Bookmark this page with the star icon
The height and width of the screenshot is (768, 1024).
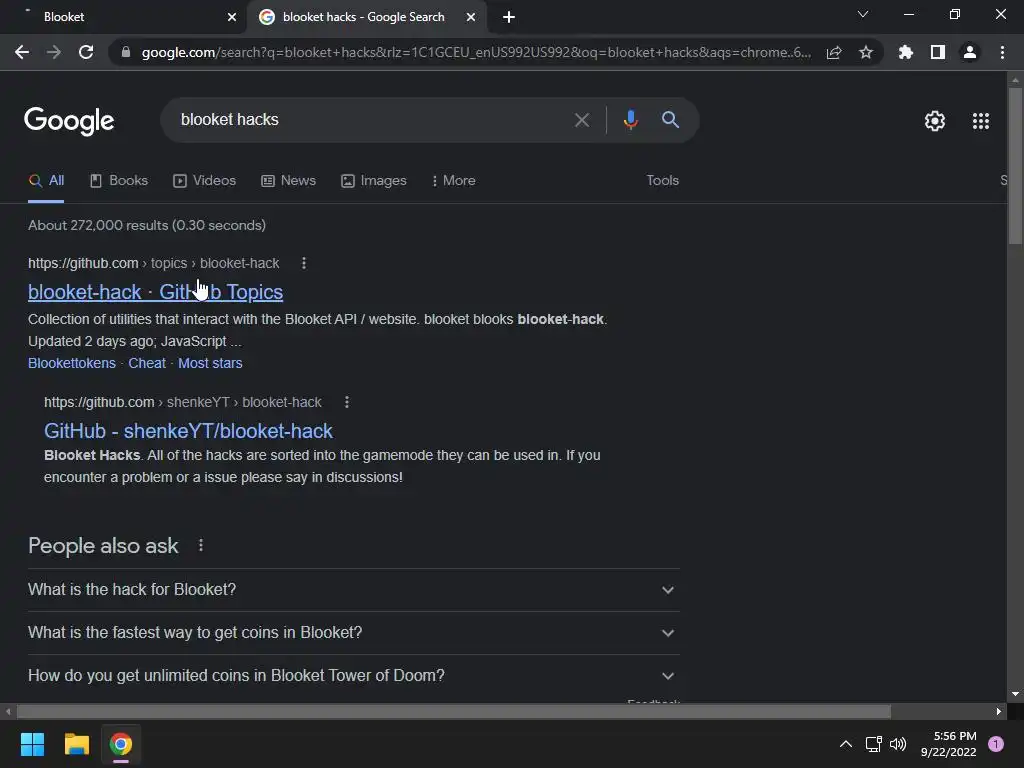pyautogui.click(x=866, y=52)
